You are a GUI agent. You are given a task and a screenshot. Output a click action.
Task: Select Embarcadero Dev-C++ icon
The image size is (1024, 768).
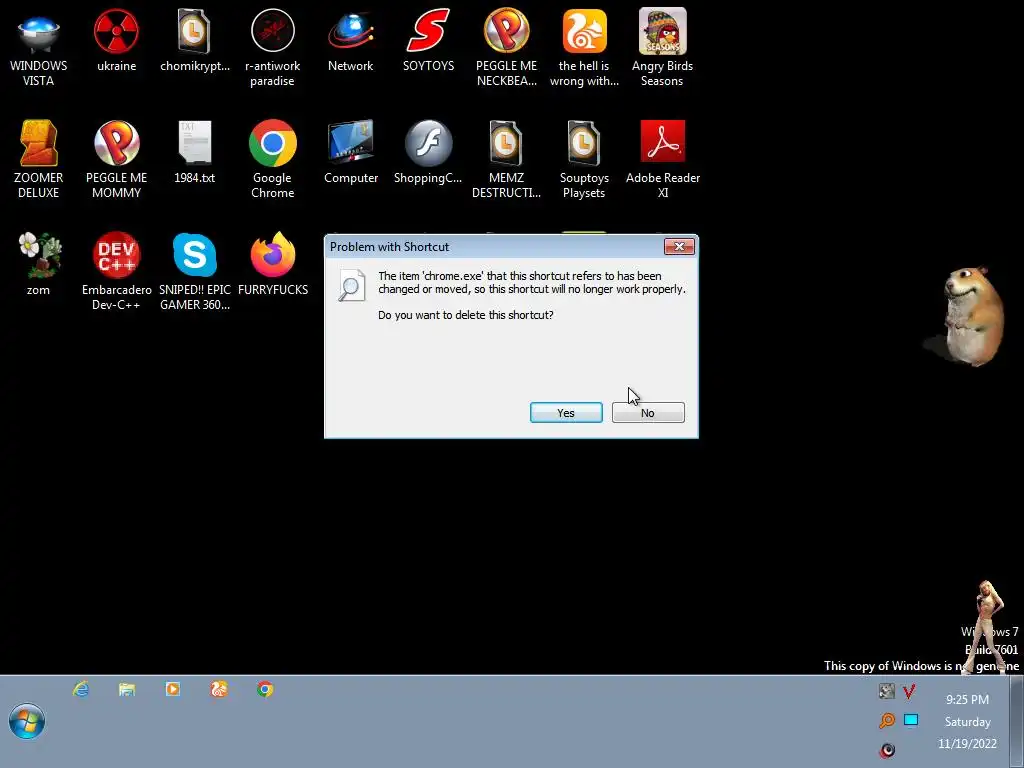point(116,271)
